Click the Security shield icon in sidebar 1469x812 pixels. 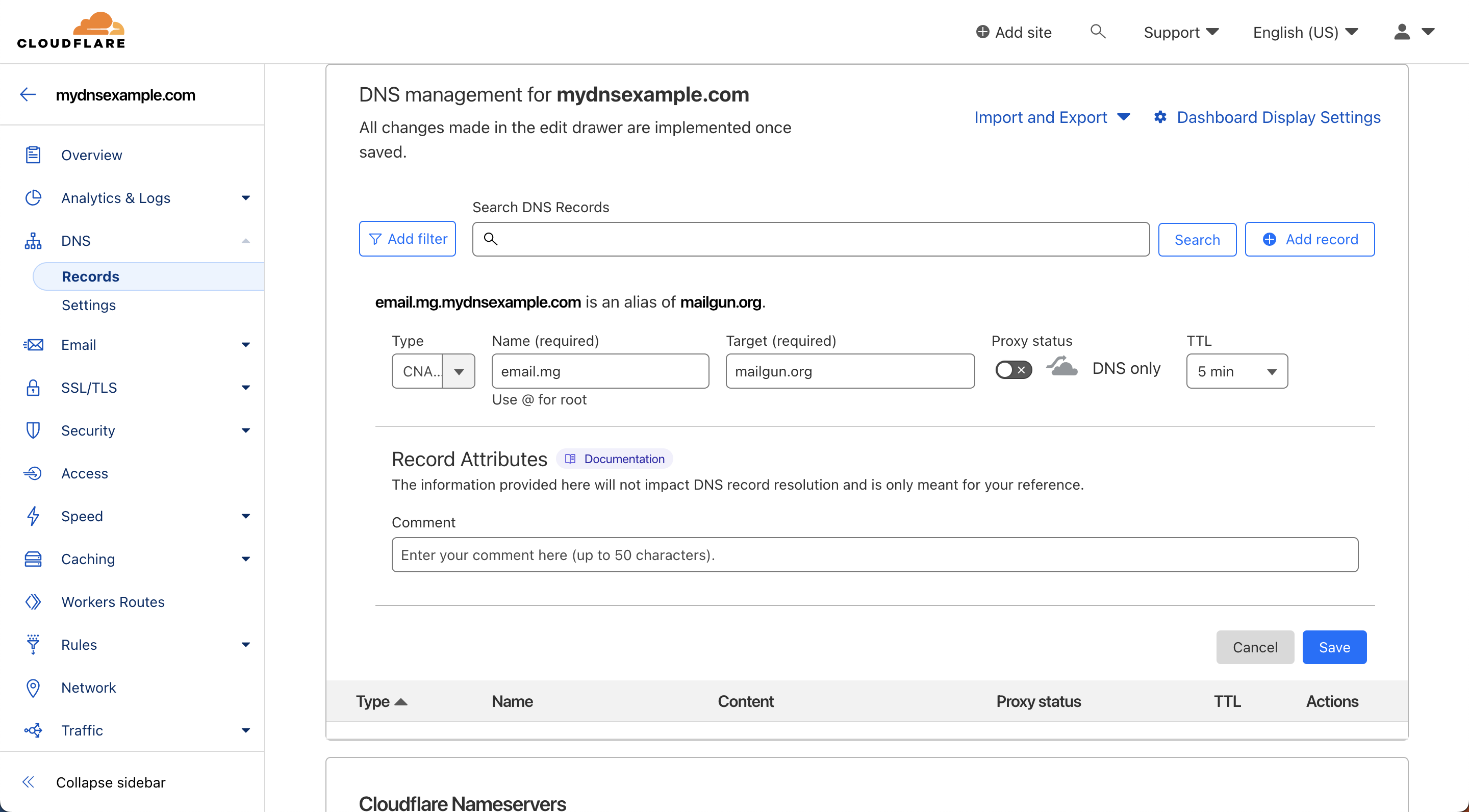pyautogui.click(x=33, y=430)
